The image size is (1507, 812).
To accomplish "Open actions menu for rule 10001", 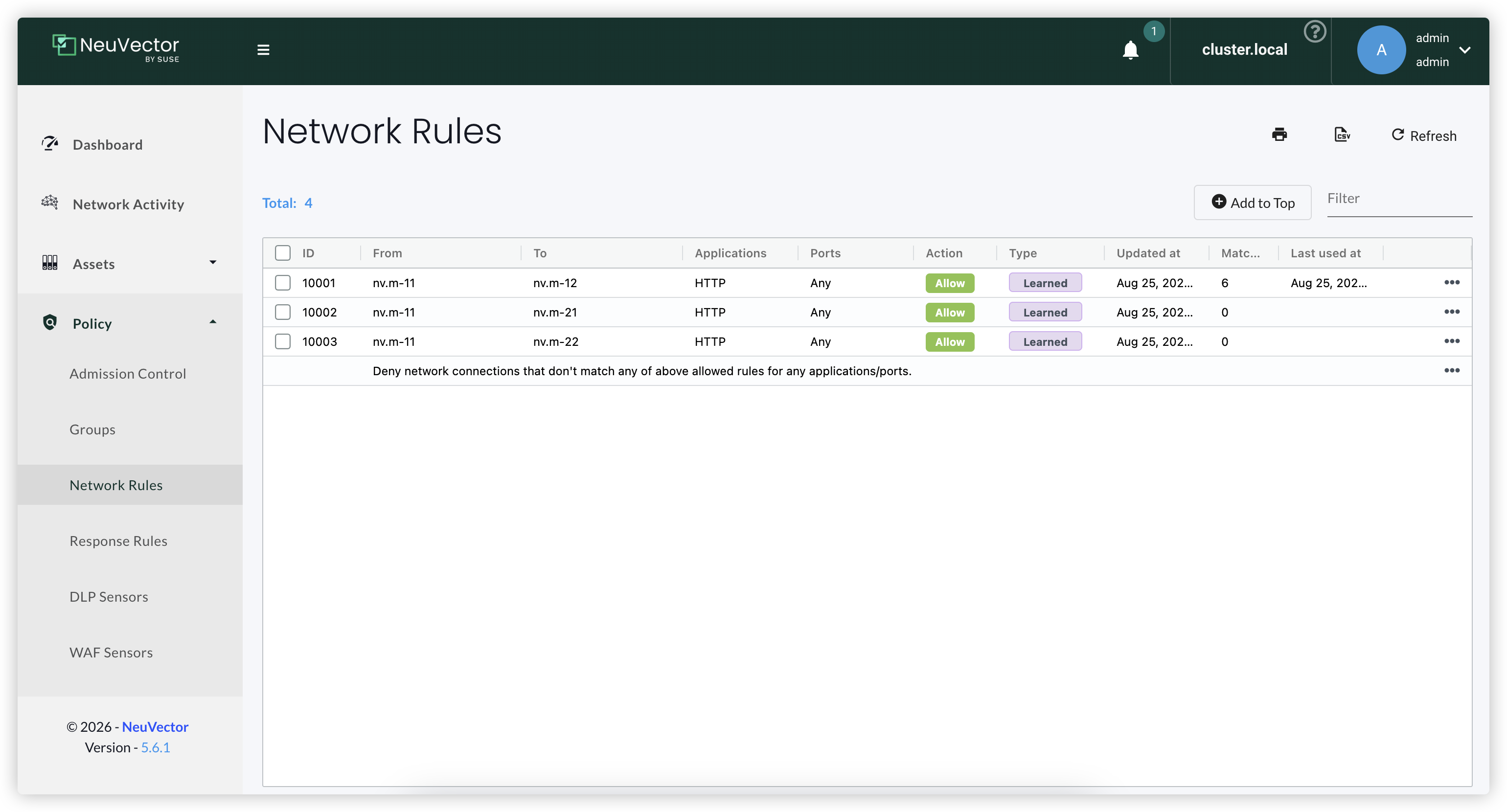I will click(1451, 283).
